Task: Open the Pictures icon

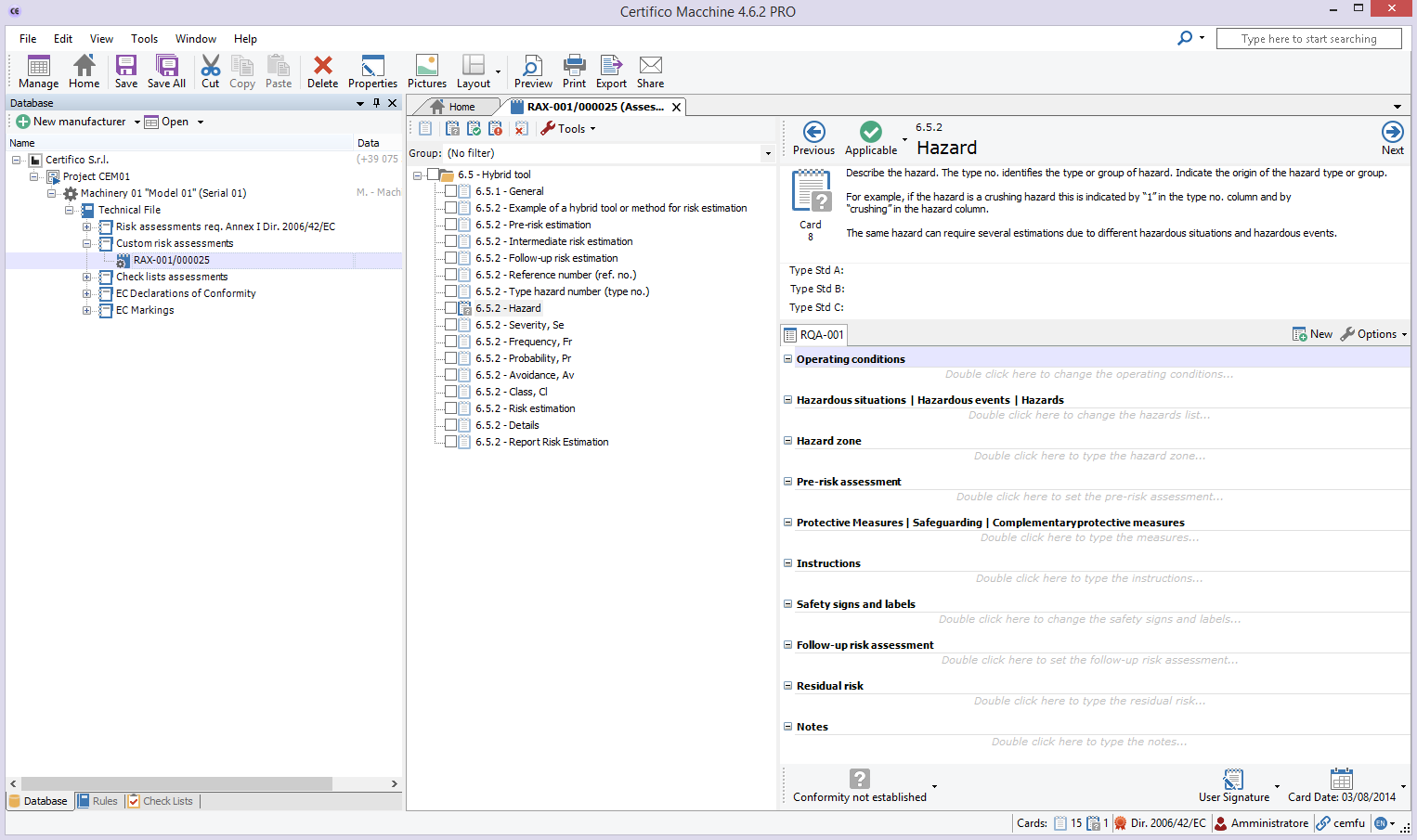Action: click(x=427, y=66)
